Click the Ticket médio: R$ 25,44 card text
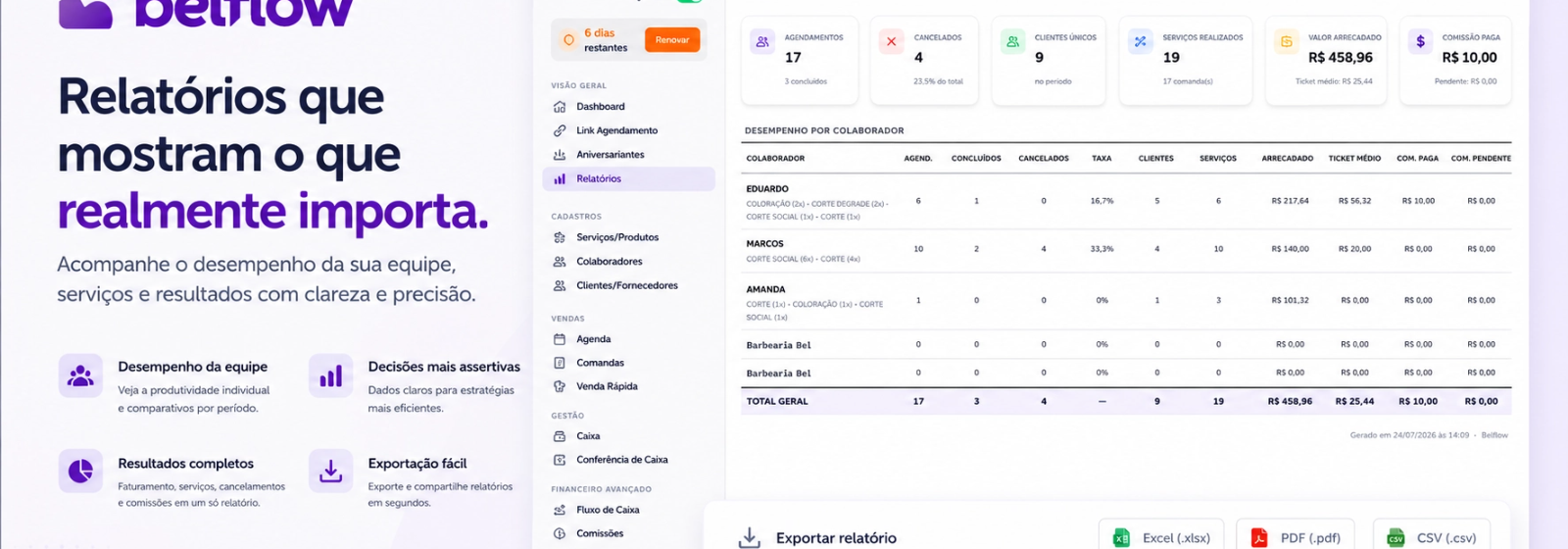 coord(1334,81)
